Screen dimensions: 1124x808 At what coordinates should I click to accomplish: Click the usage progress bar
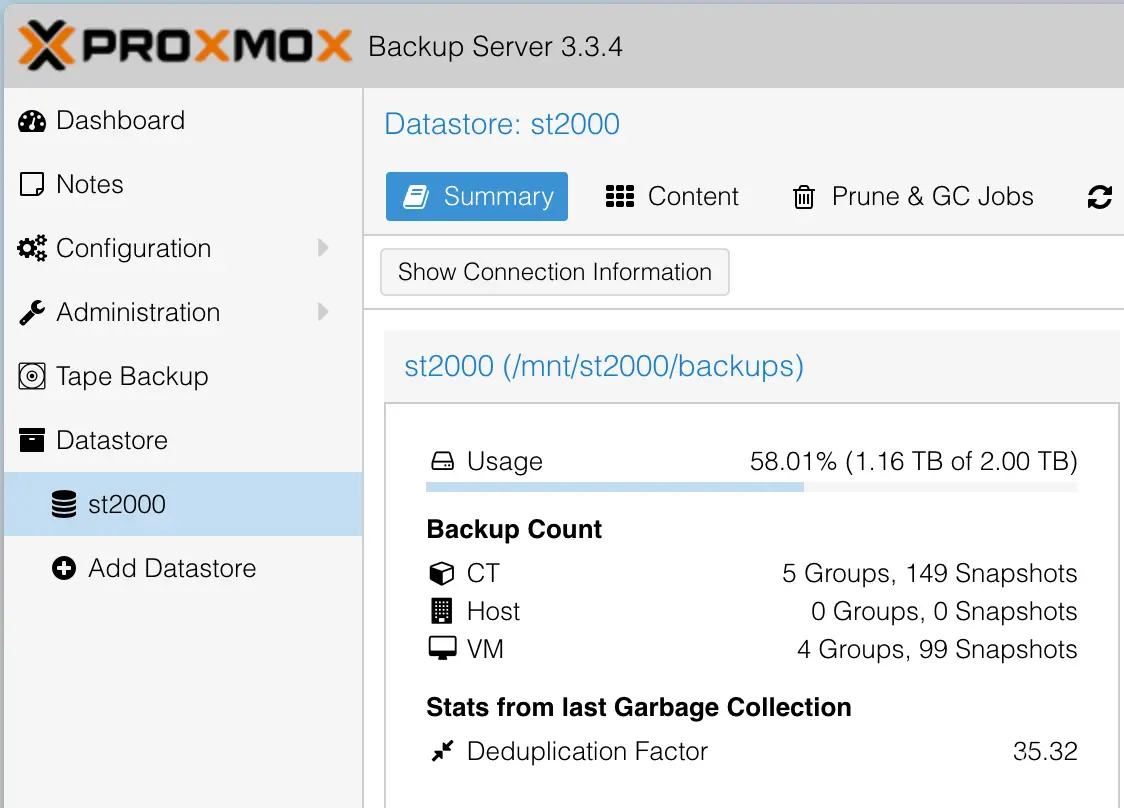[x=751, y=488]
